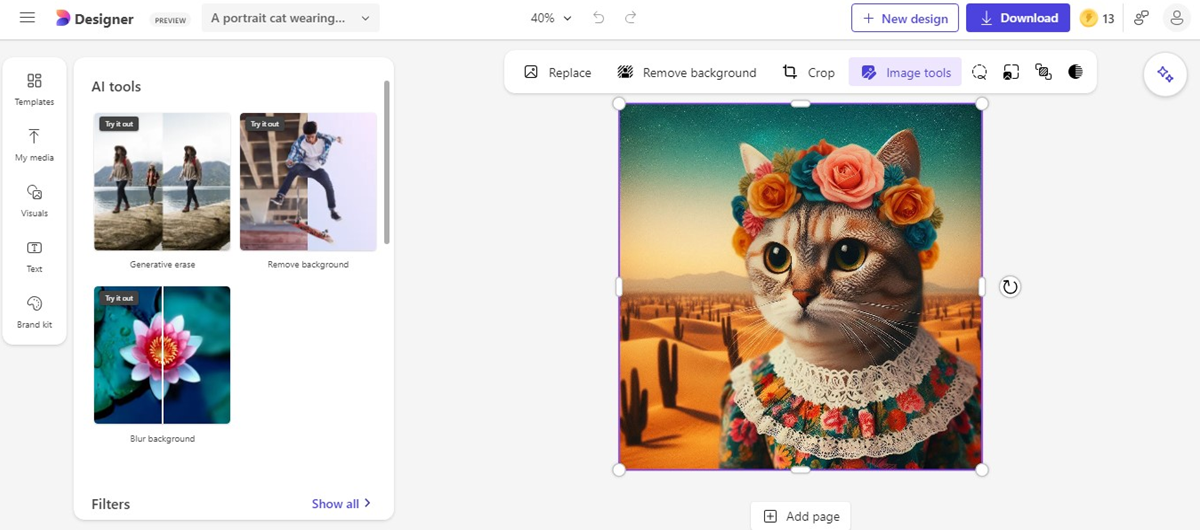This screenshot has height=530, width=1200.
Task: Open the Text panel
Action: pos(34,256)
